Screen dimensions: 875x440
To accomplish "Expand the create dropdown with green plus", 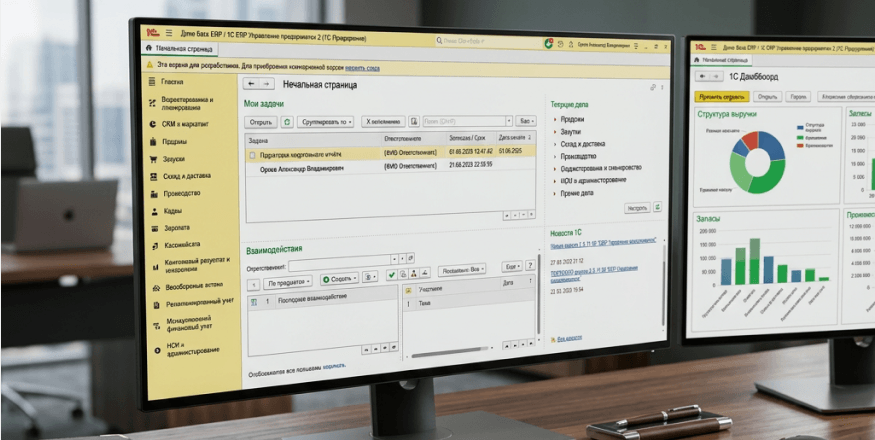I will pos(339,278).
